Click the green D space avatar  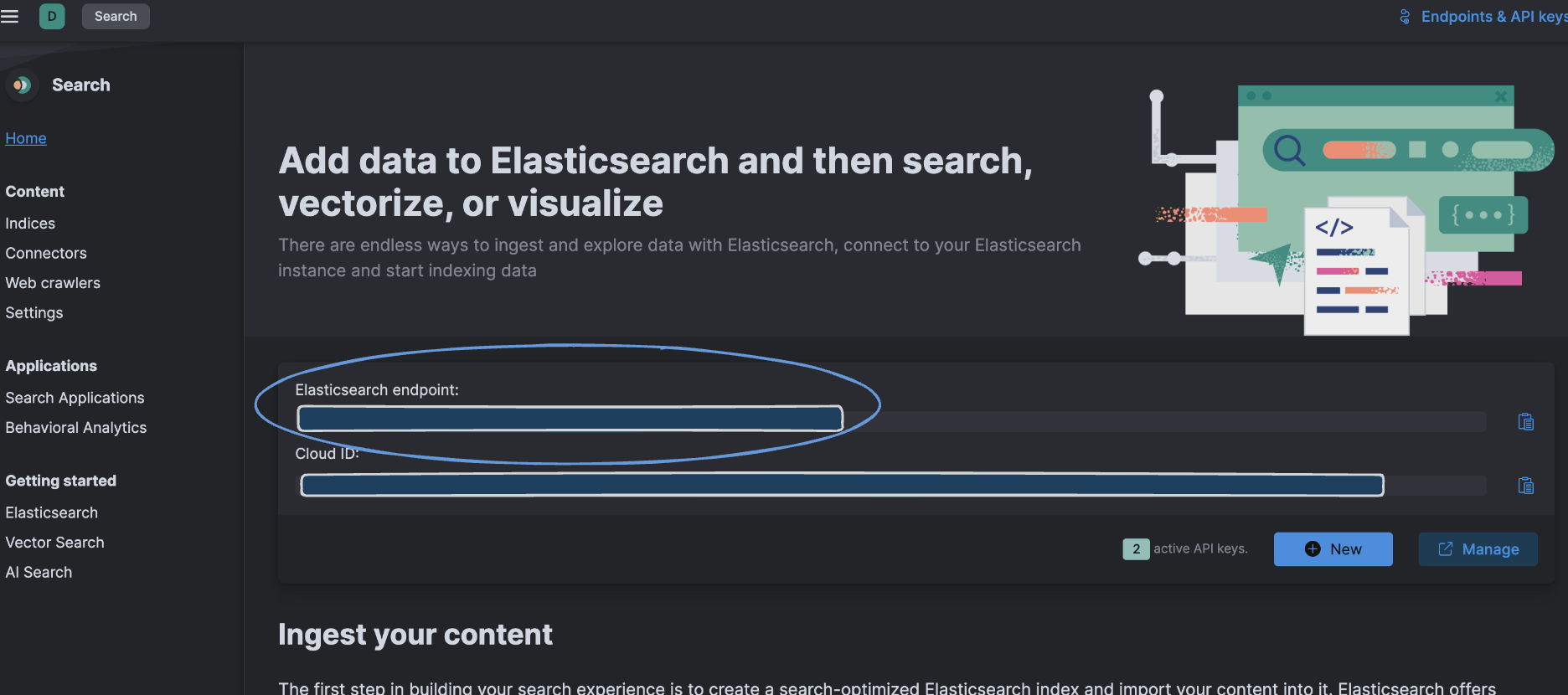52,17
